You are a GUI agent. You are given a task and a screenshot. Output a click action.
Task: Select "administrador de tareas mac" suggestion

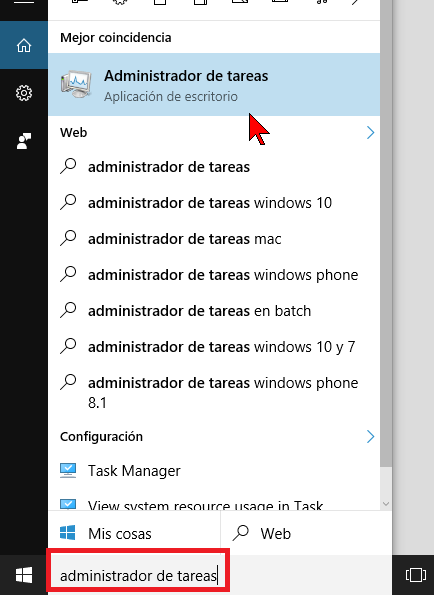(214, 239)
